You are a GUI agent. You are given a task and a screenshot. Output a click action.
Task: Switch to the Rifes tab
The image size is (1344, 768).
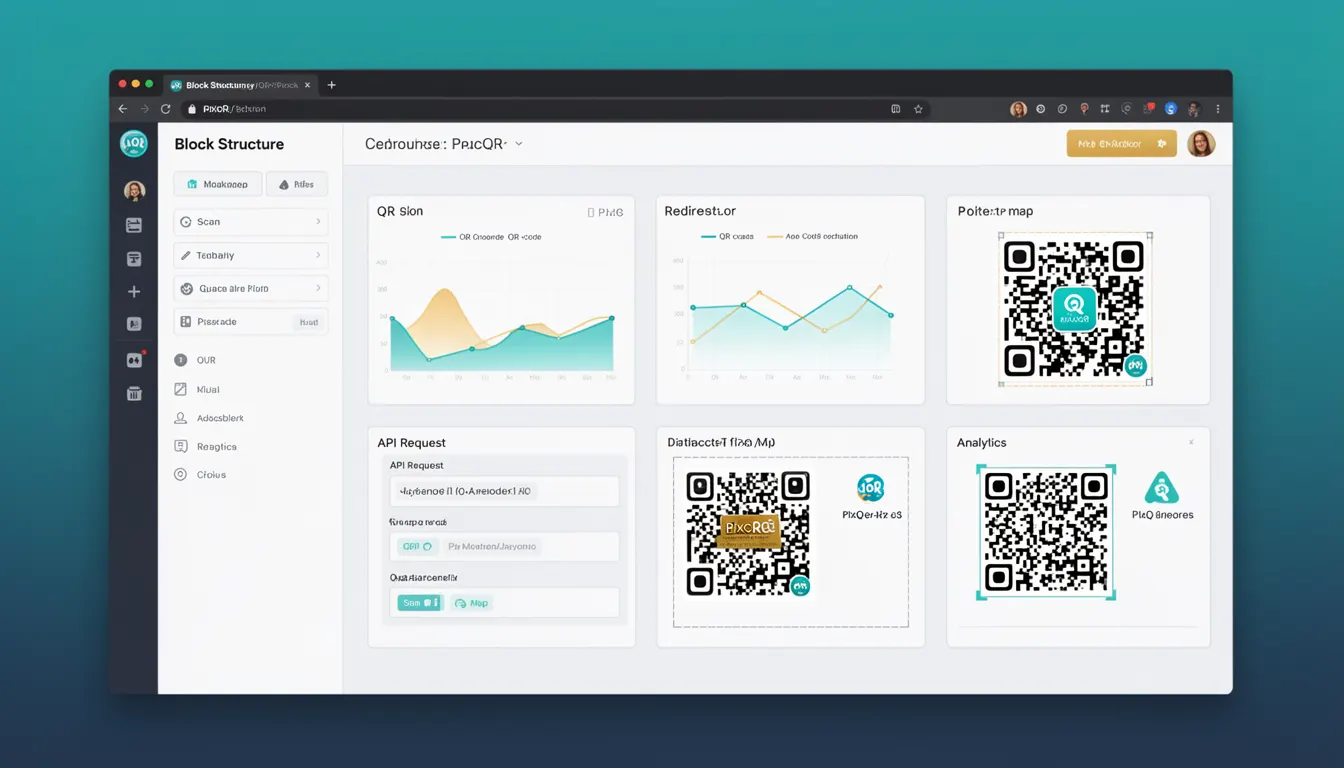click(297, 184)
